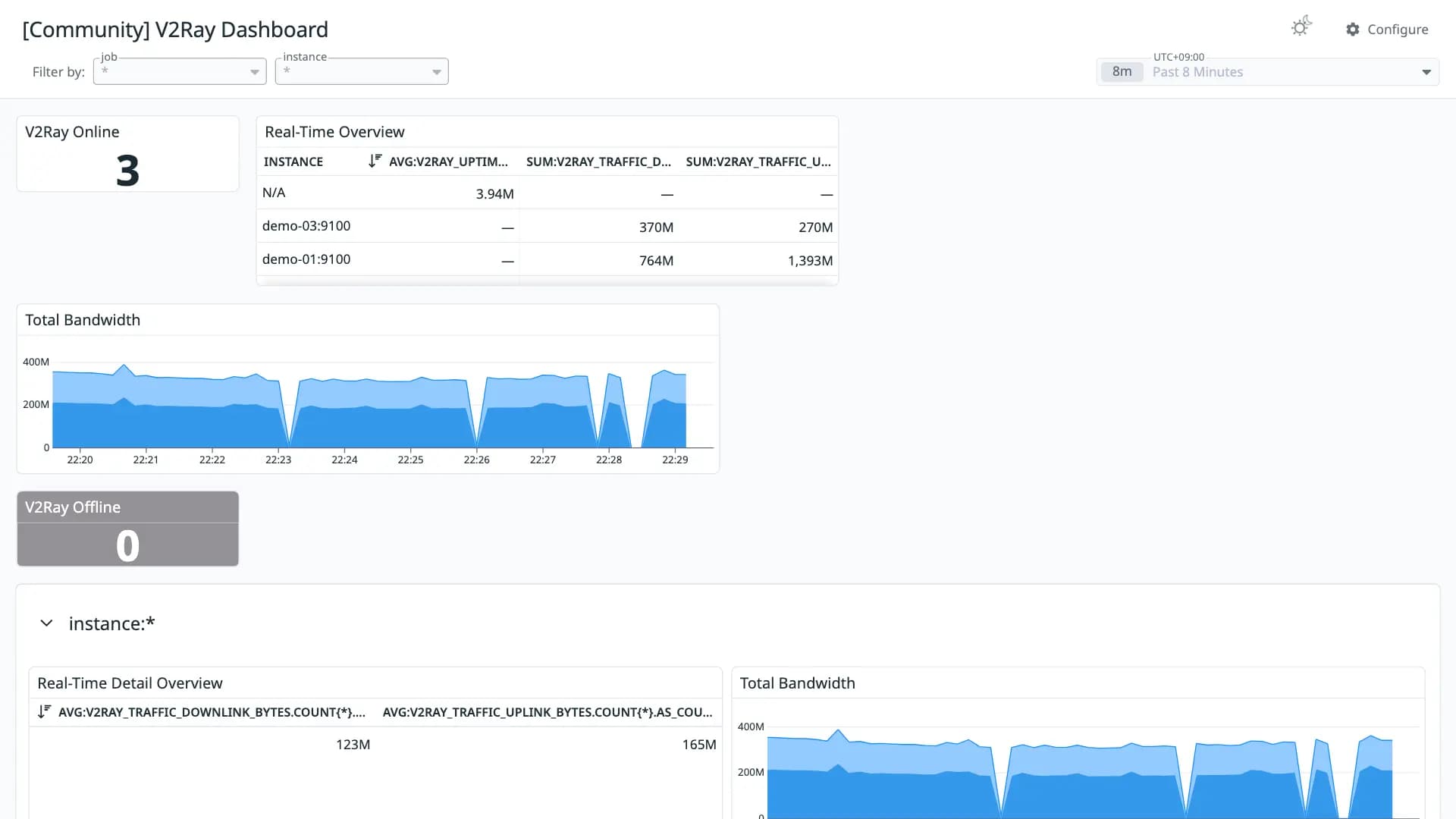
Task: Click the 22:23 label on the time axis
Action: click(278, 460)
